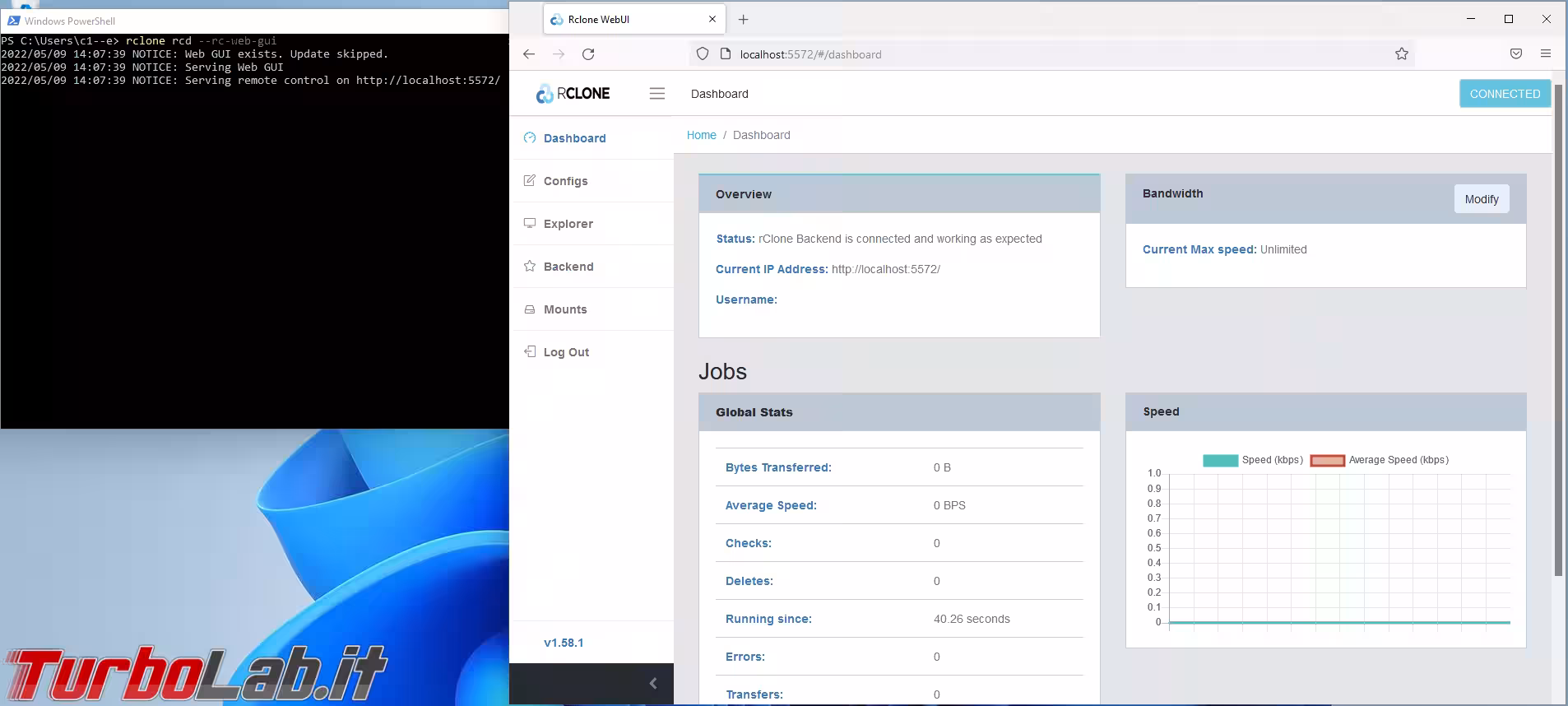1568x706 pixels.
Task: Click the Mounts drive icon in sidebar
Action: tap(530, 309)
